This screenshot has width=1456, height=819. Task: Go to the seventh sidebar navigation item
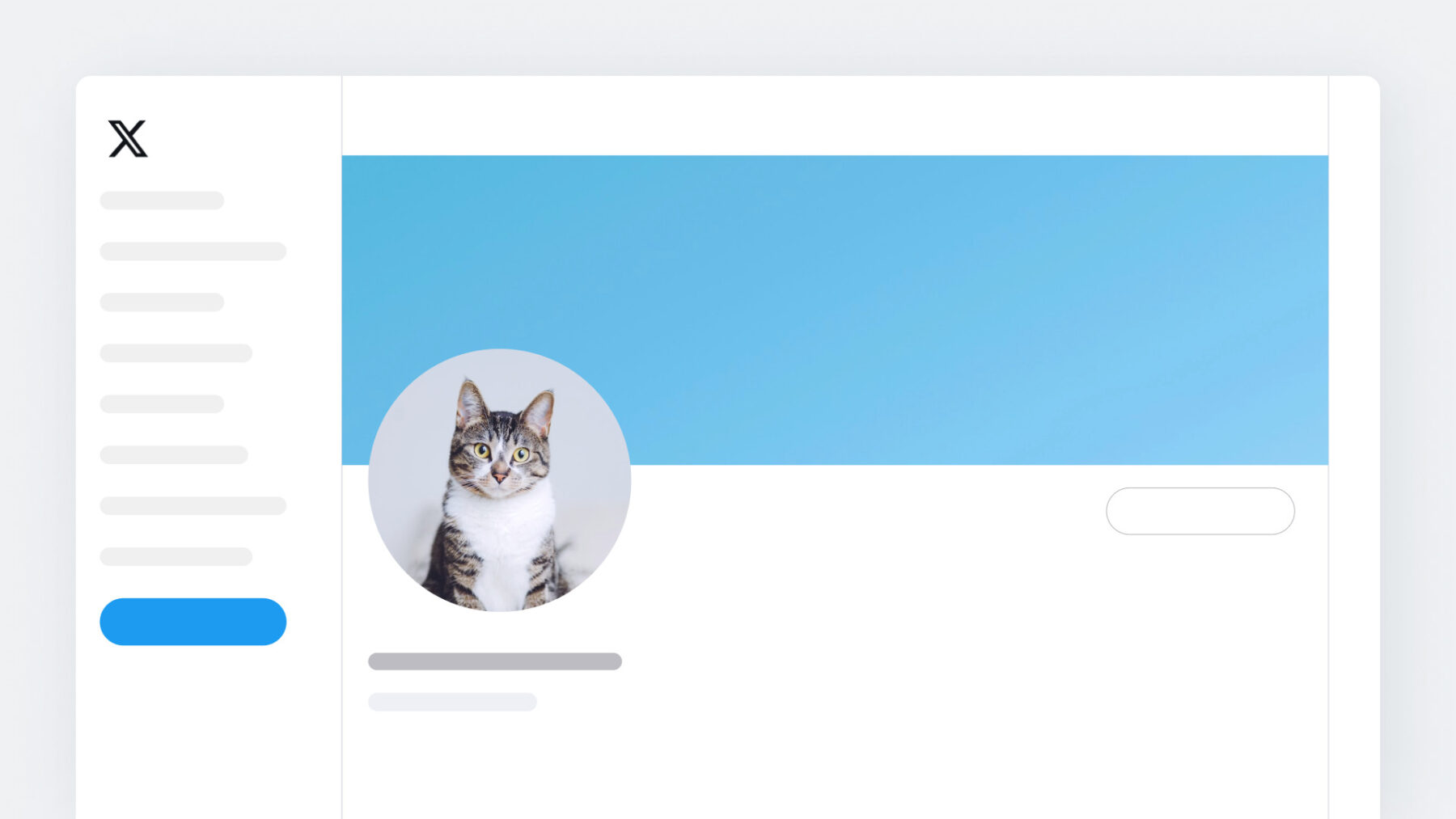click(x=193, y=506)
